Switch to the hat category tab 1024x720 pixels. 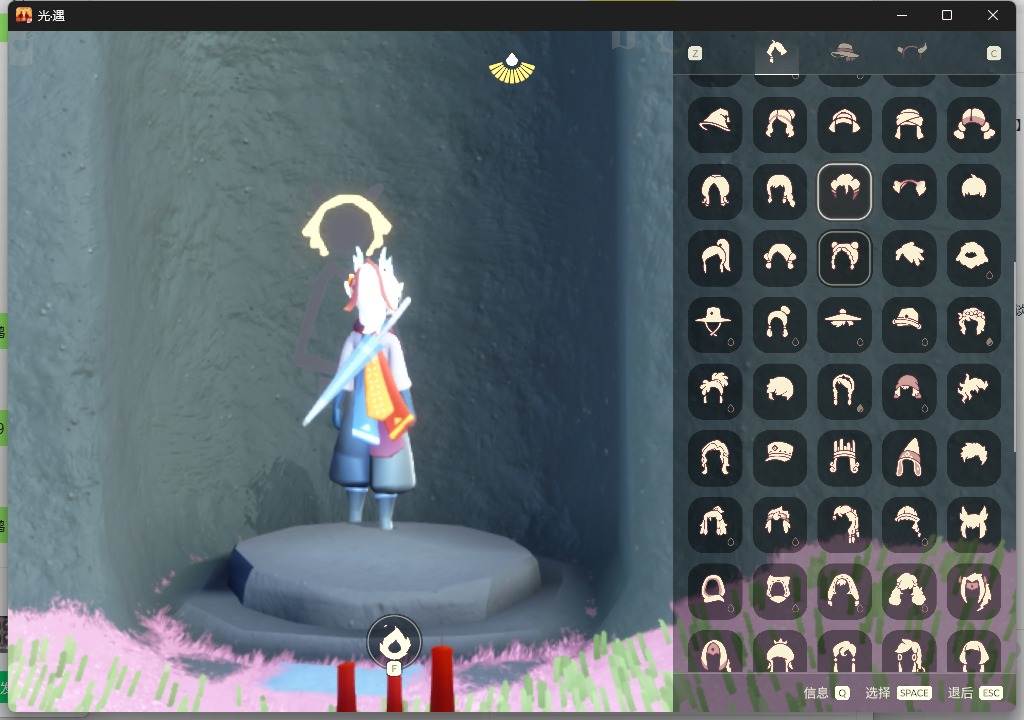844,52
